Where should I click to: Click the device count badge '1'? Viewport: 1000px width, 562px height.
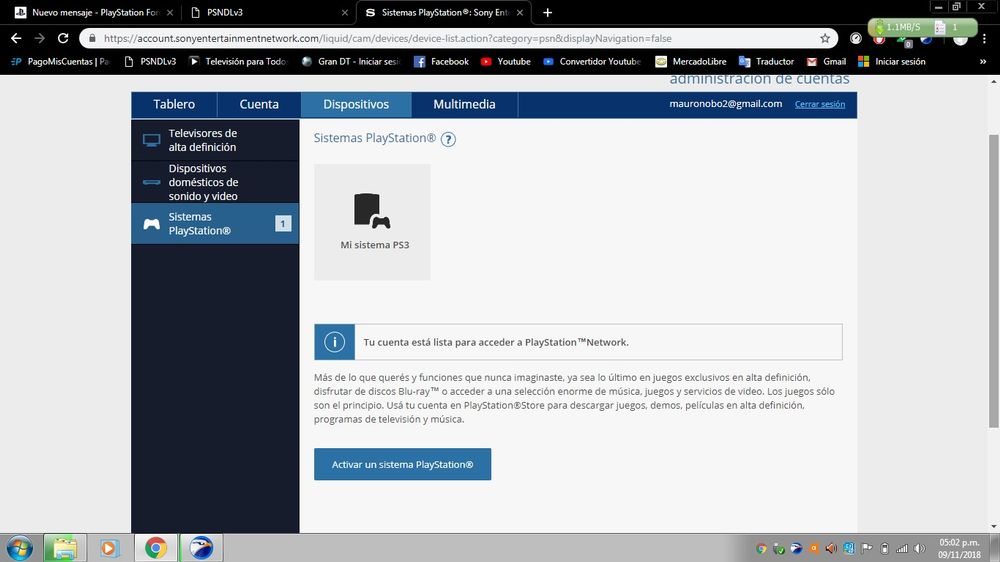pyautogui.click(x=283, y=223)
